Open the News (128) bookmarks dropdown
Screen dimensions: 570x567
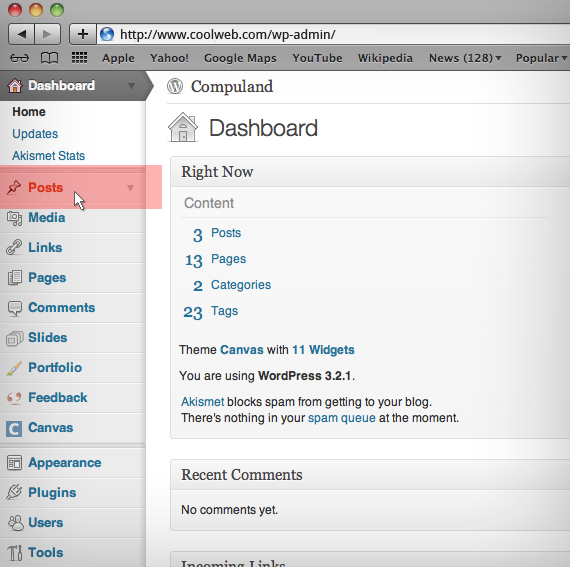pos(465,58)
